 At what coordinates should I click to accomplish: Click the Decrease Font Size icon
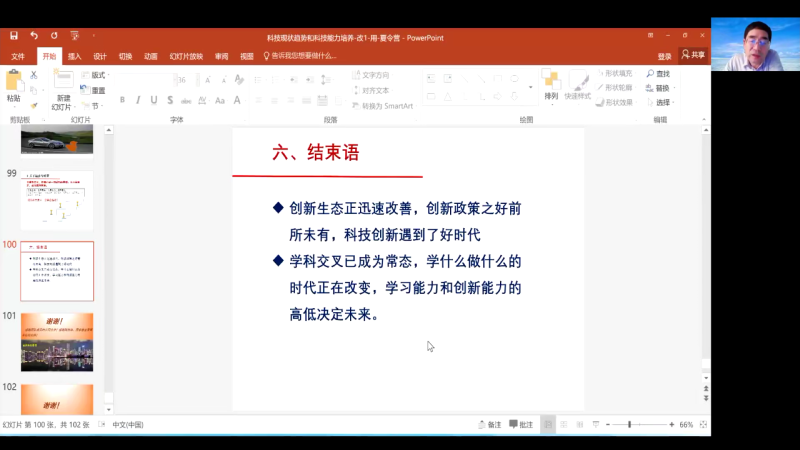click(x=223, y=80)
